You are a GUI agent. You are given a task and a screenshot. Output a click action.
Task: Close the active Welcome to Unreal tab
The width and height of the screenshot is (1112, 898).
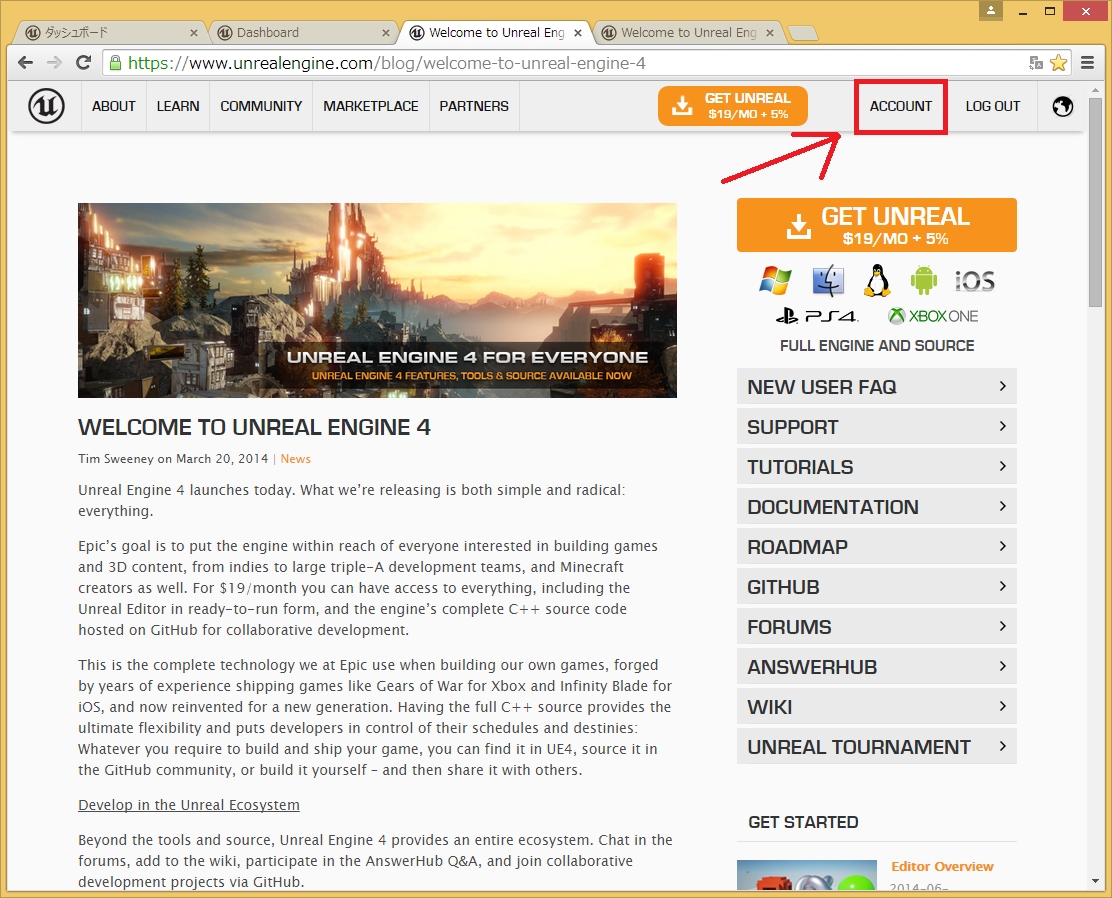click(578, 33)
